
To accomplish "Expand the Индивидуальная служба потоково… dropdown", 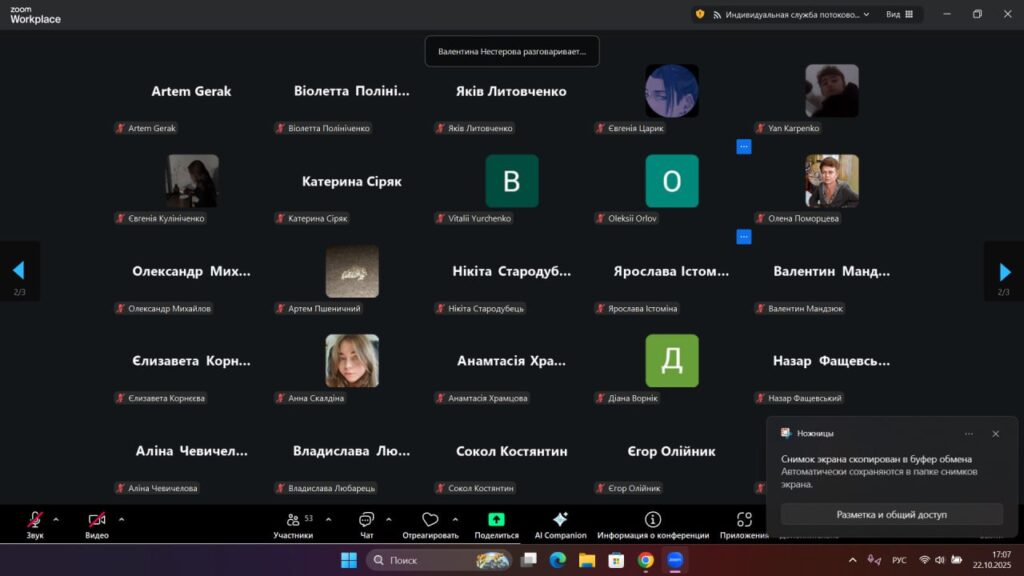I will pyautogui.click(x=865, y=14).
